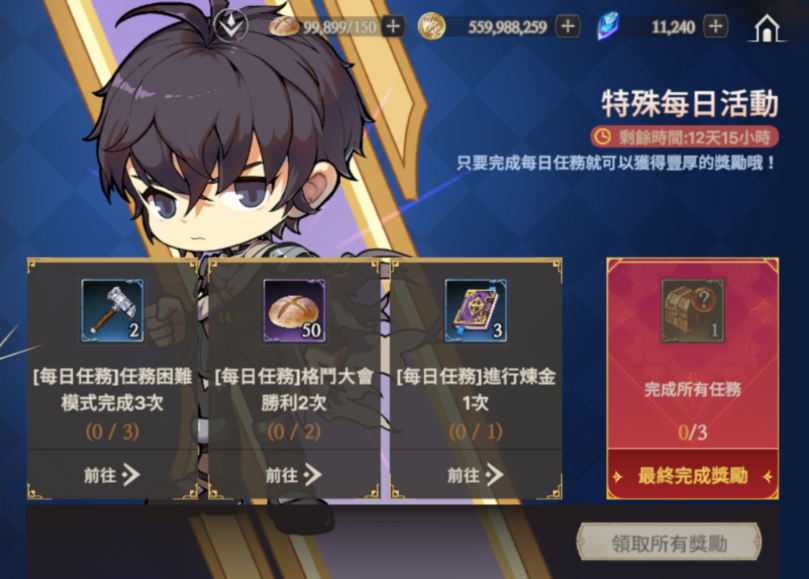Go to hard mode mission via 前往

pos(112,475)
